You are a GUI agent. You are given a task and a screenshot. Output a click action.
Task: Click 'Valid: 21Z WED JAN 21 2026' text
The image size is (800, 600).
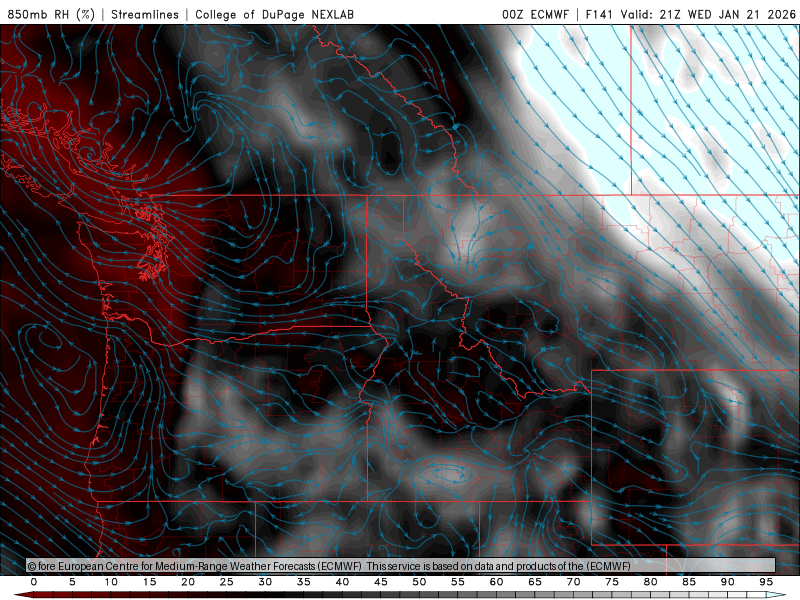pos(708,14)
